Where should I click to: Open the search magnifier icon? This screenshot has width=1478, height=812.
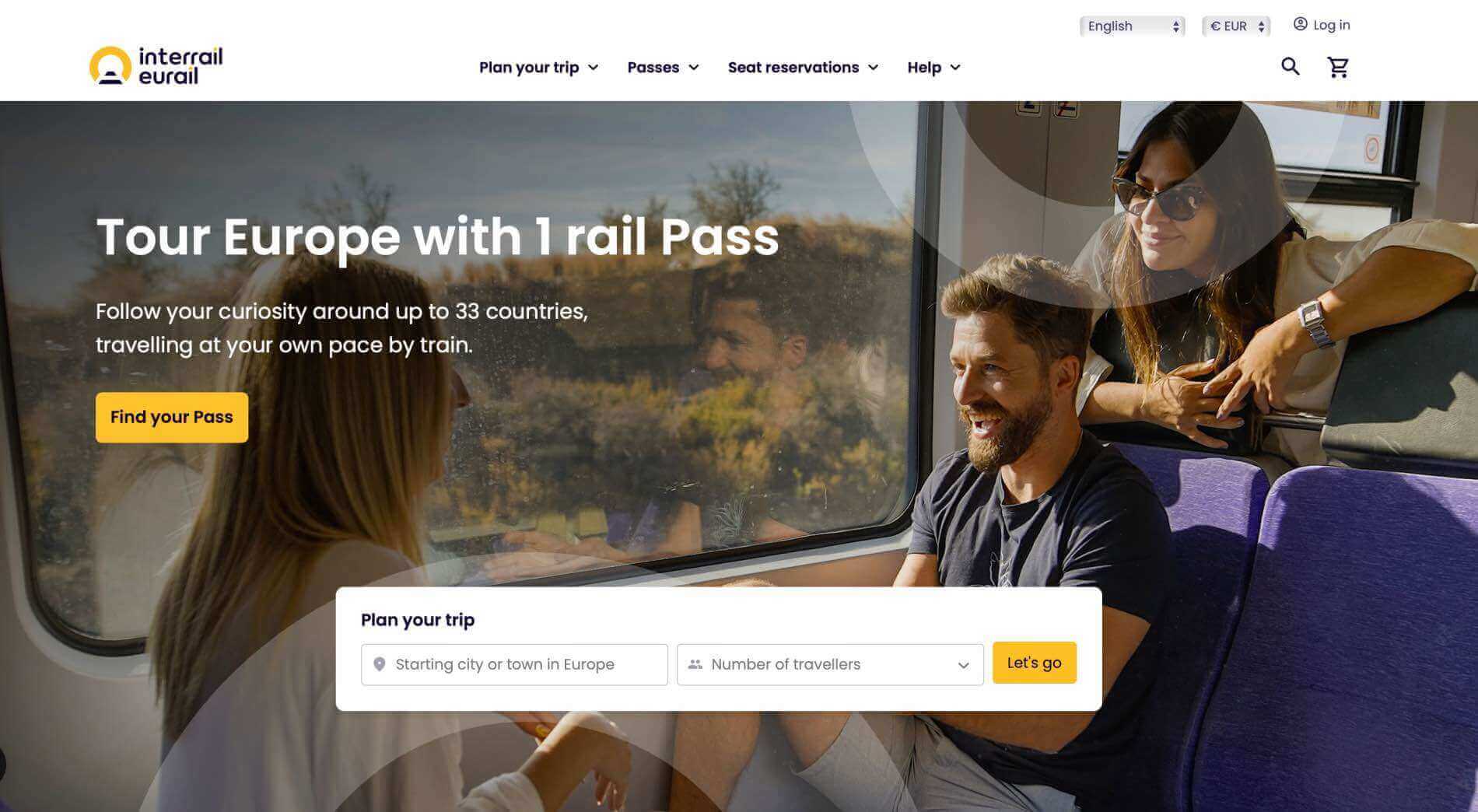1291,67
